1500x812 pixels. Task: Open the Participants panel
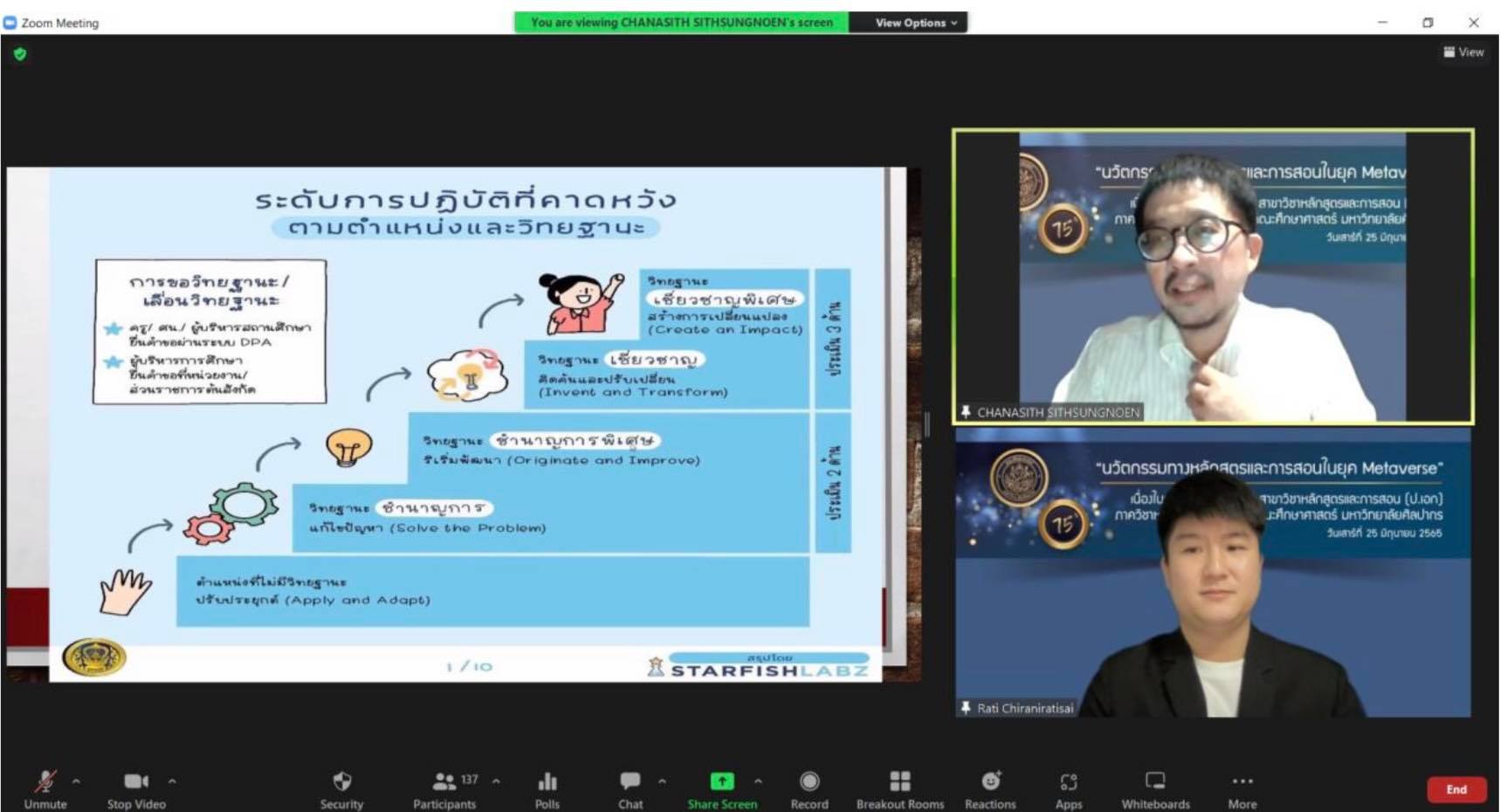(444, 788)
